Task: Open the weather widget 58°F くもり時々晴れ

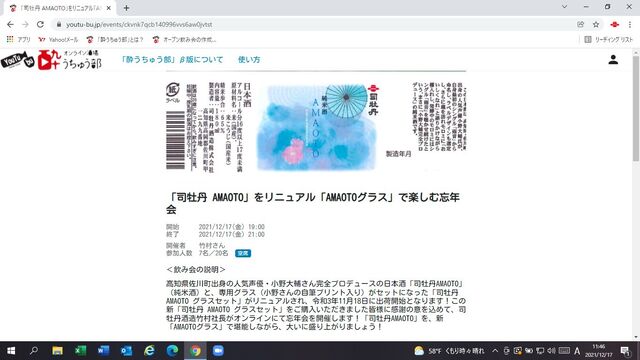Action: point(449,351)
